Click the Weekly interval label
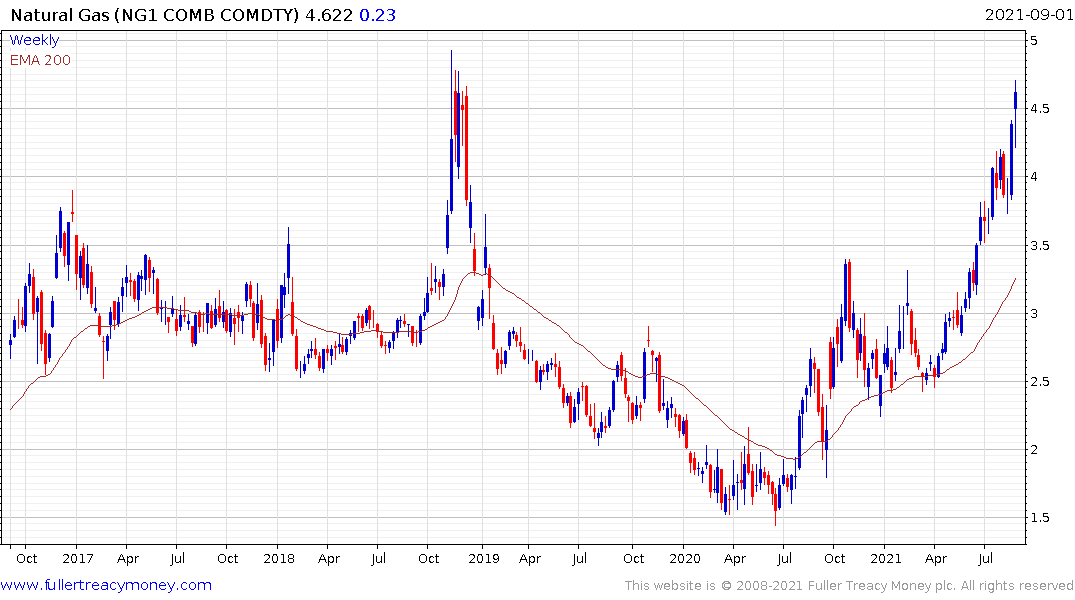 coord(34,40)
